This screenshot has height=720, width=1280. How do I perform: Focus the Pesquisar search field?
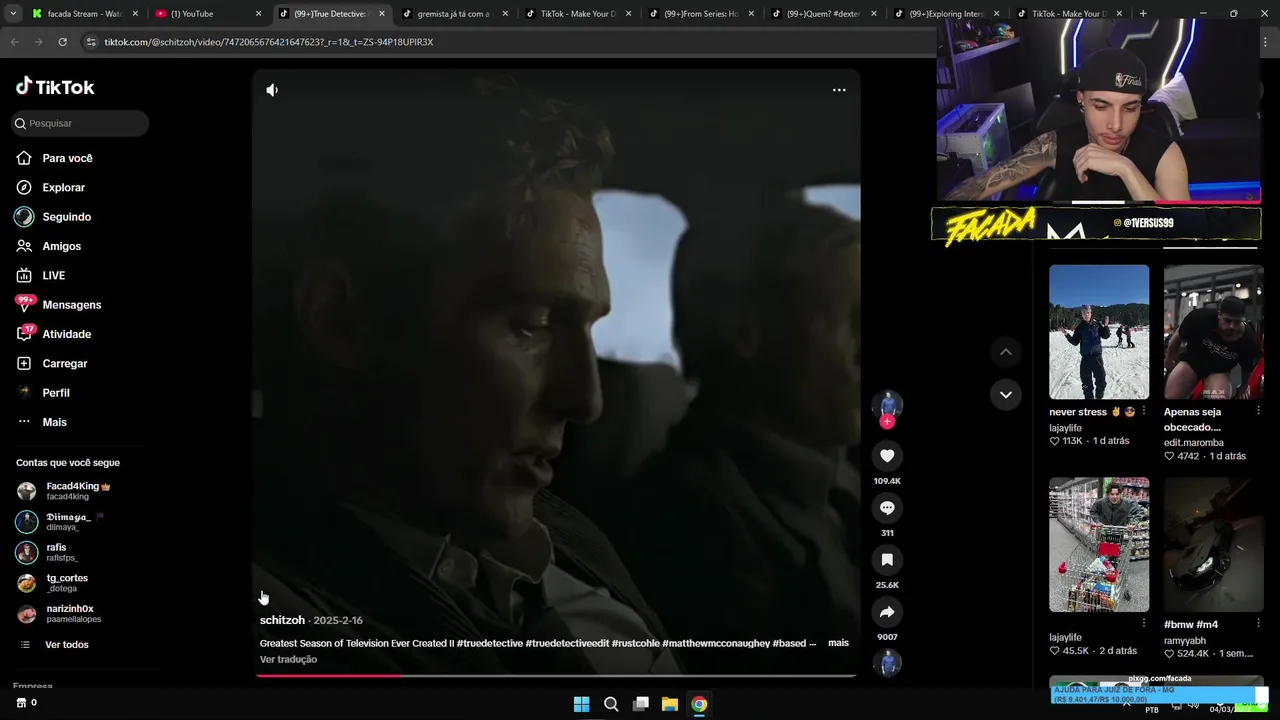(x=80, y=123)
